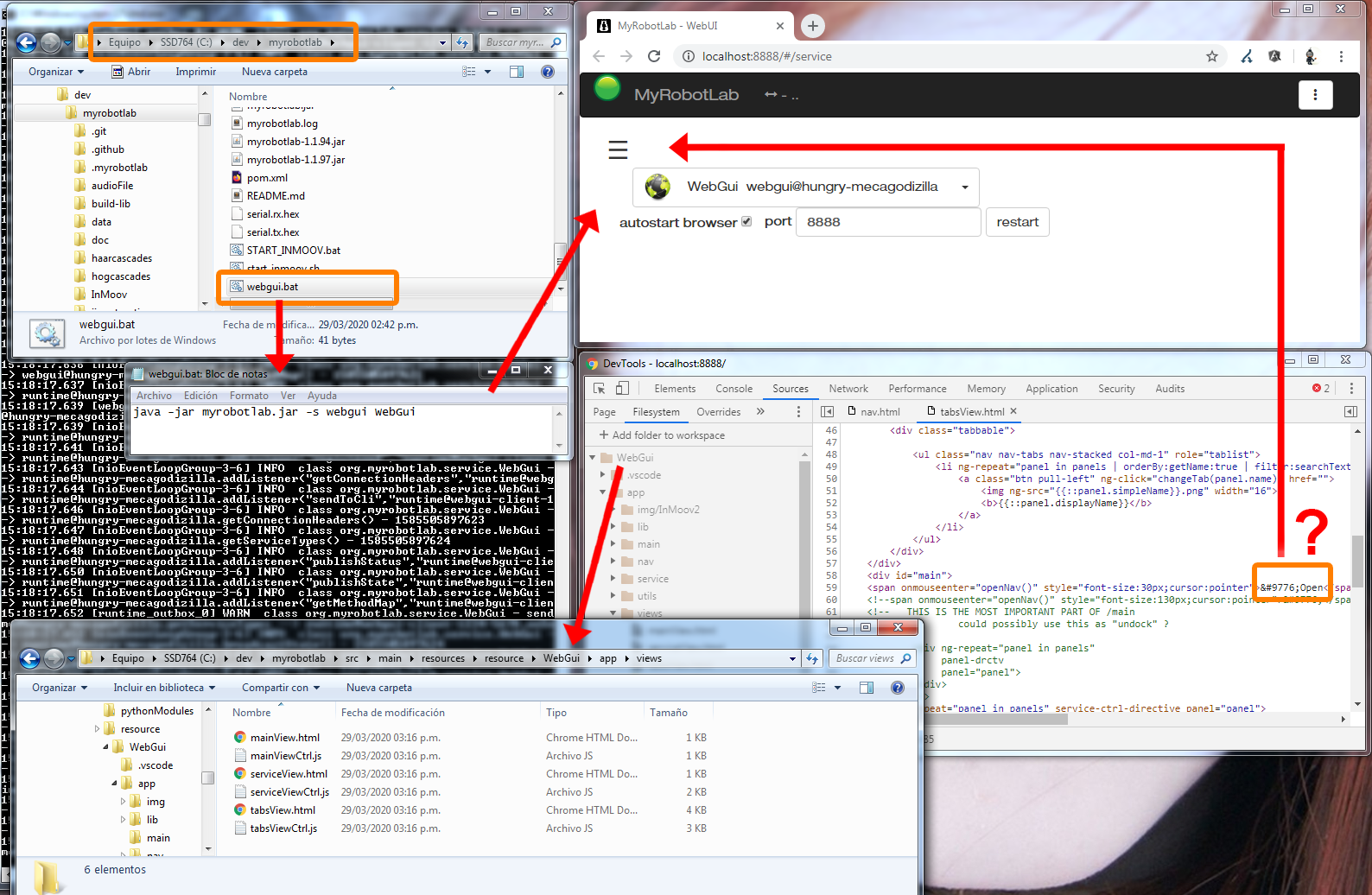
Task: Open the DevTools Application tab
Action: (1051, 389)
